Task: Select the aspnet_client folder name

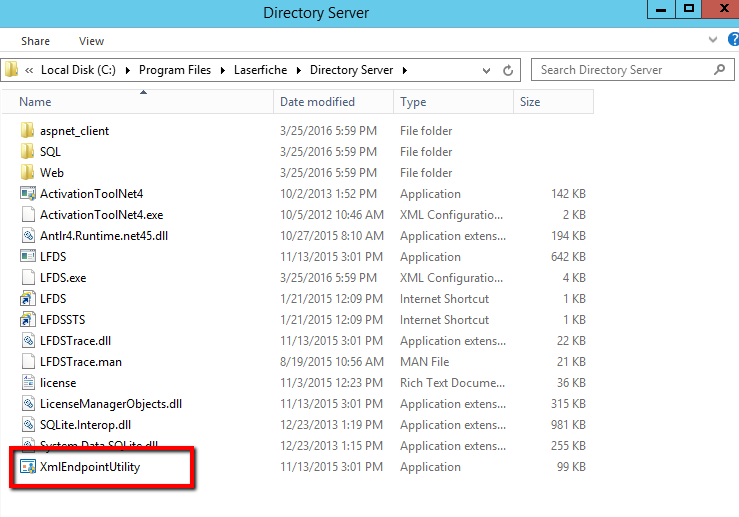Action: (74, 131)
